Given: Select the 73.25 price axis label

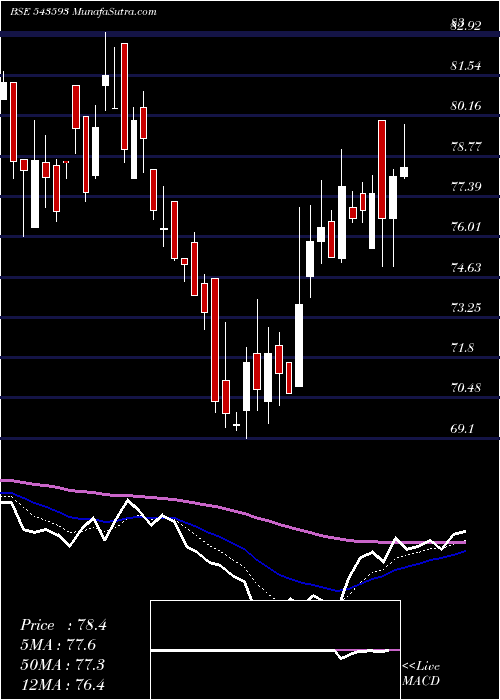Looking at the screenshot, I should [466, 308].
